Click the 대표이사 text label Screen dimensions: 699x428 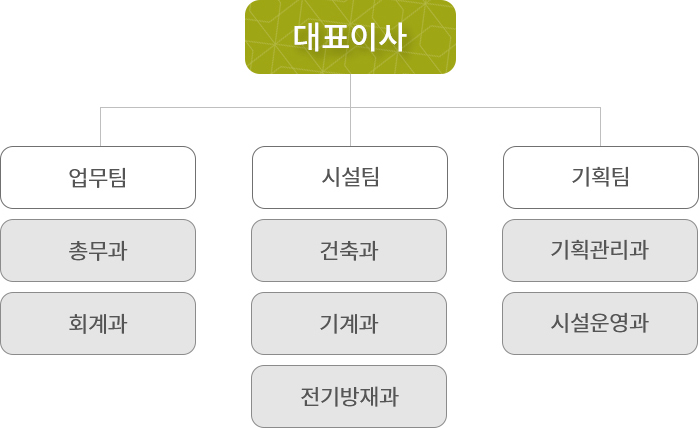350,37
